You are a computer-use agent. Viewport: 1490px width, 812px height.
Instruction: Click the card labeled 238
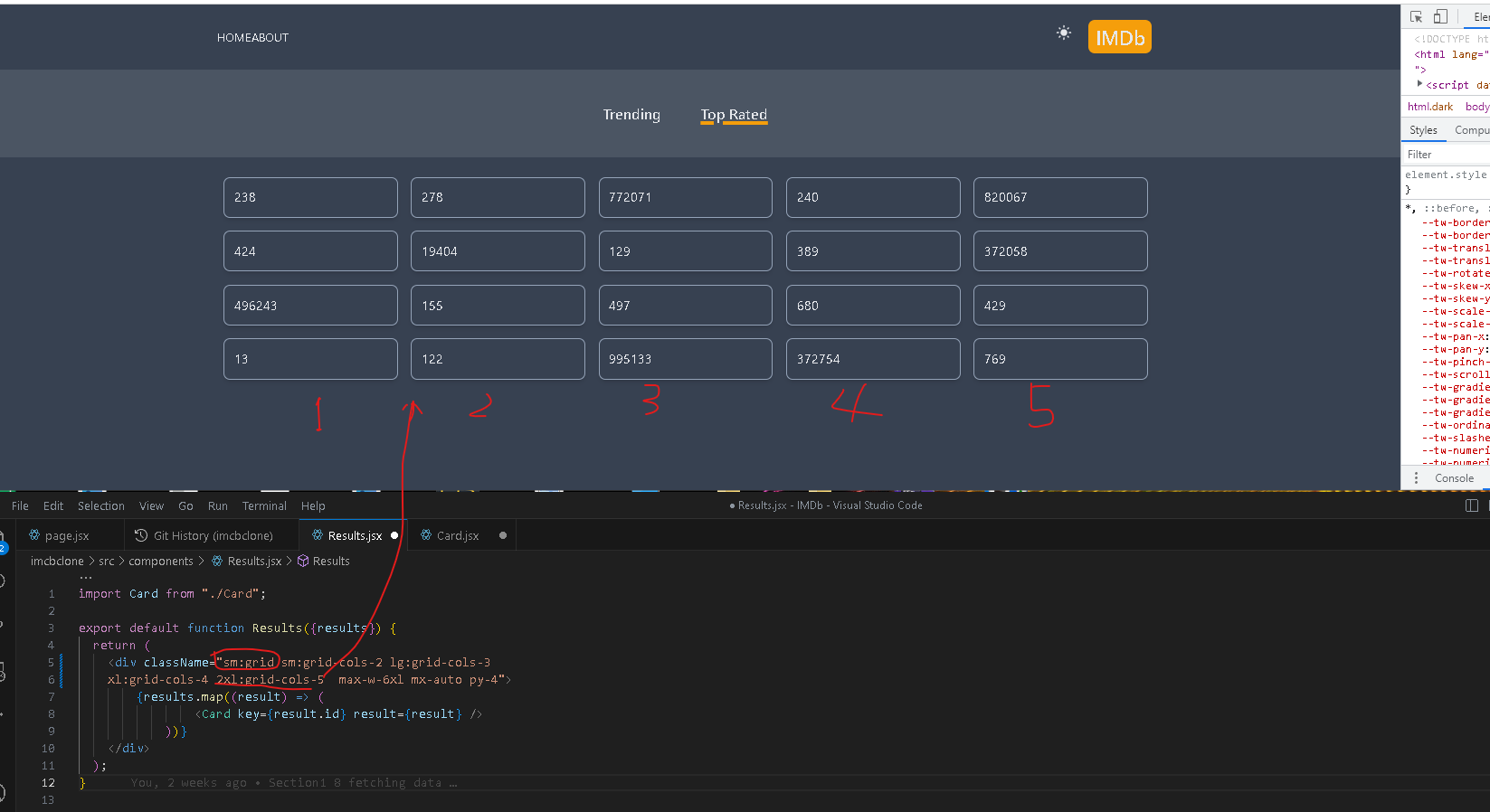tap(310, 197)
